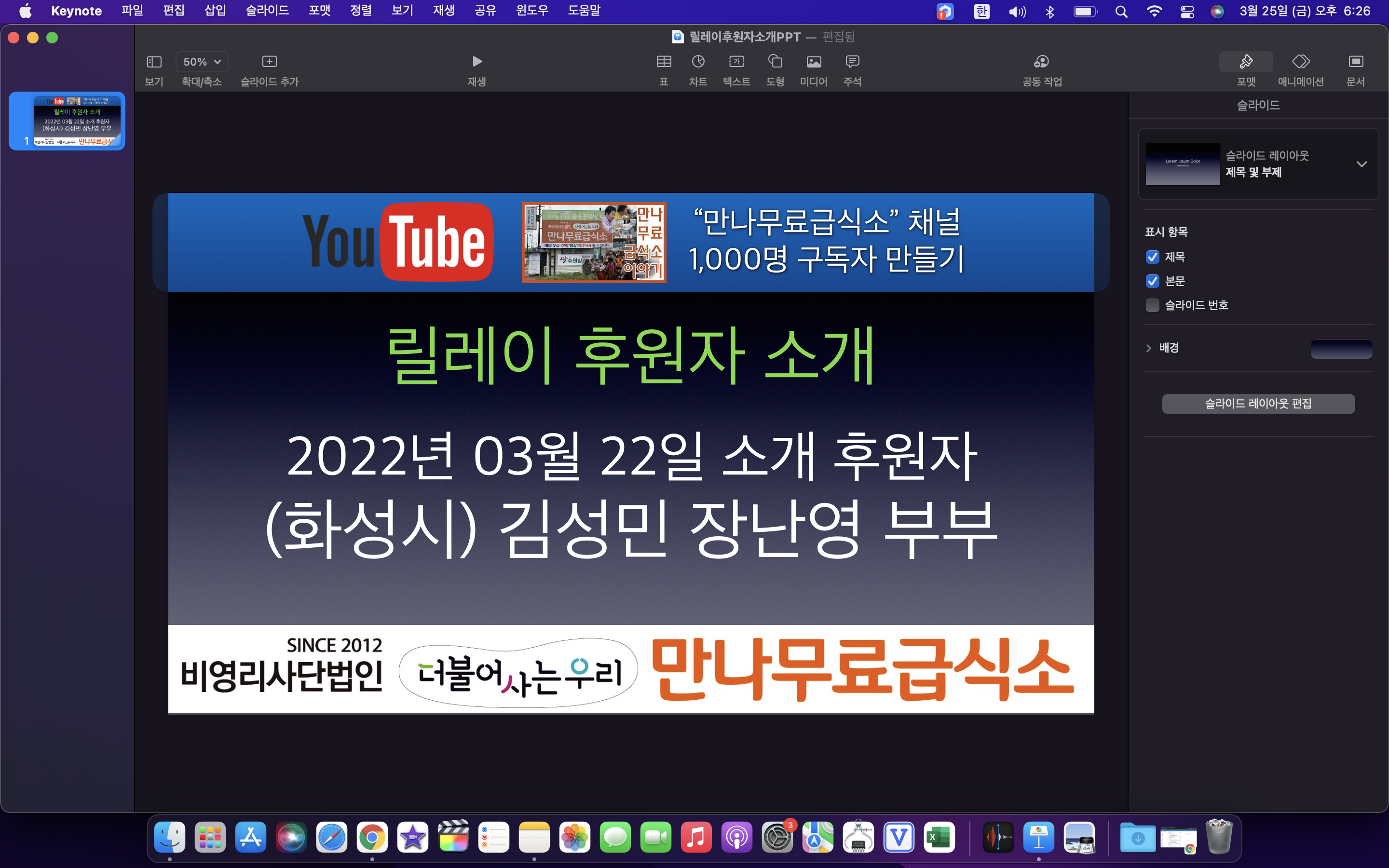Open the 정렬 menu

click(361, 11)
